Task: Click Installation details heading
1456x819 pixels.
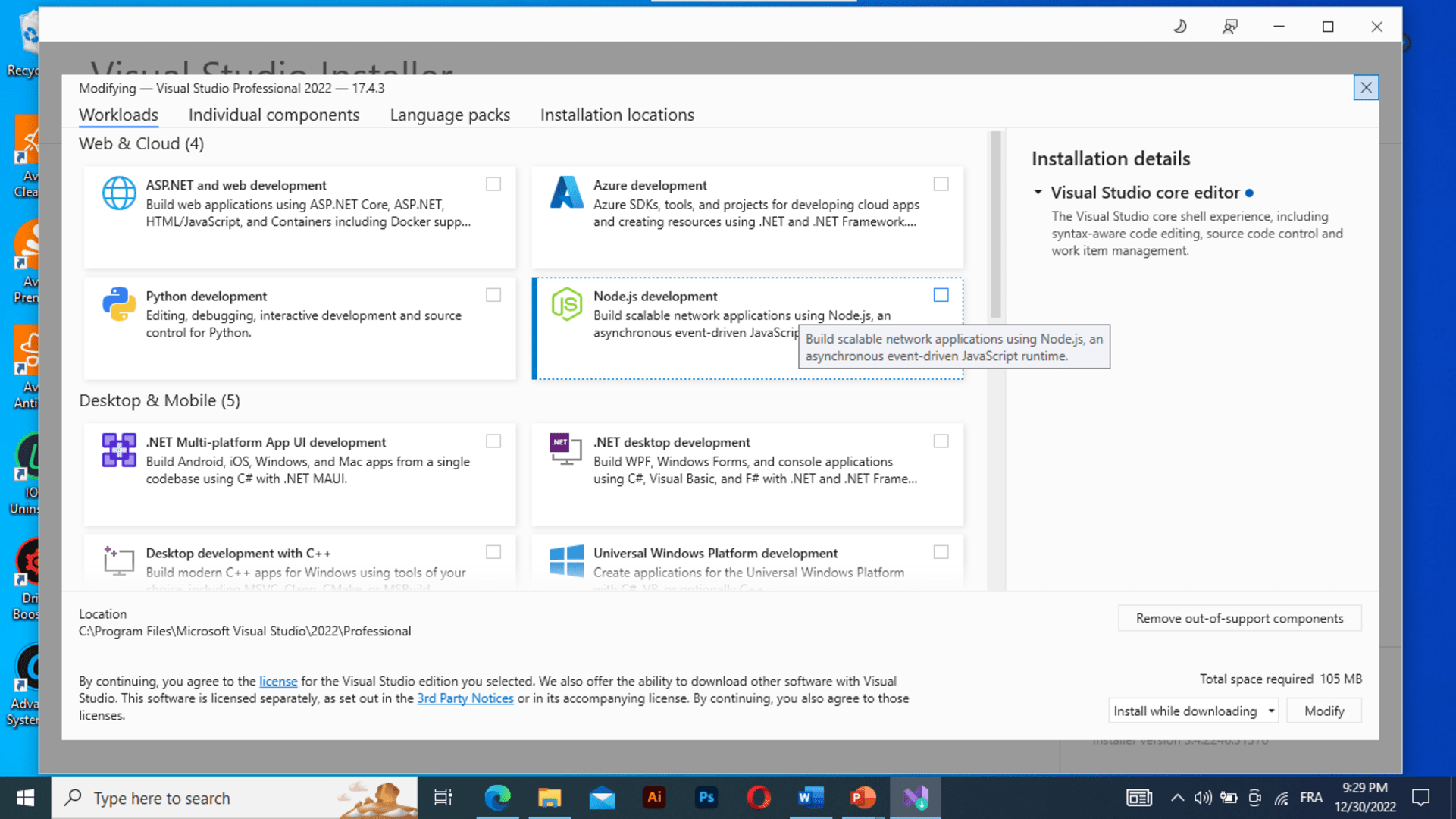Action: 1110,158
